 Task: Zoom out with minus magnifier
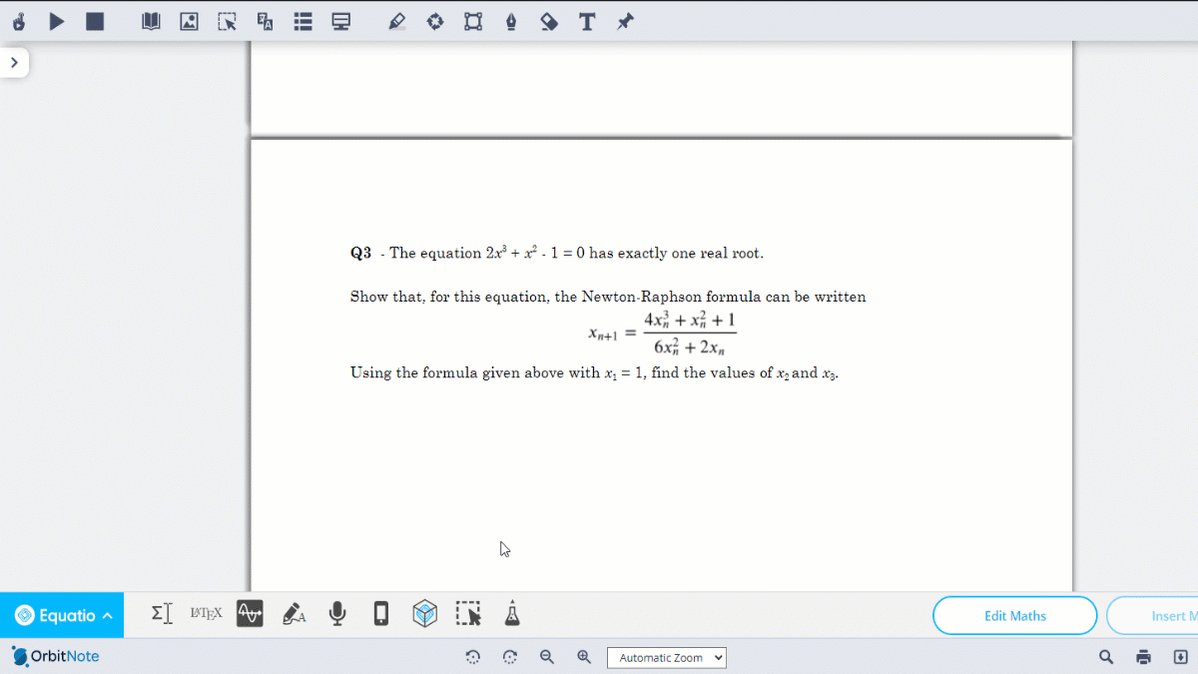click(x=547, y=657)
